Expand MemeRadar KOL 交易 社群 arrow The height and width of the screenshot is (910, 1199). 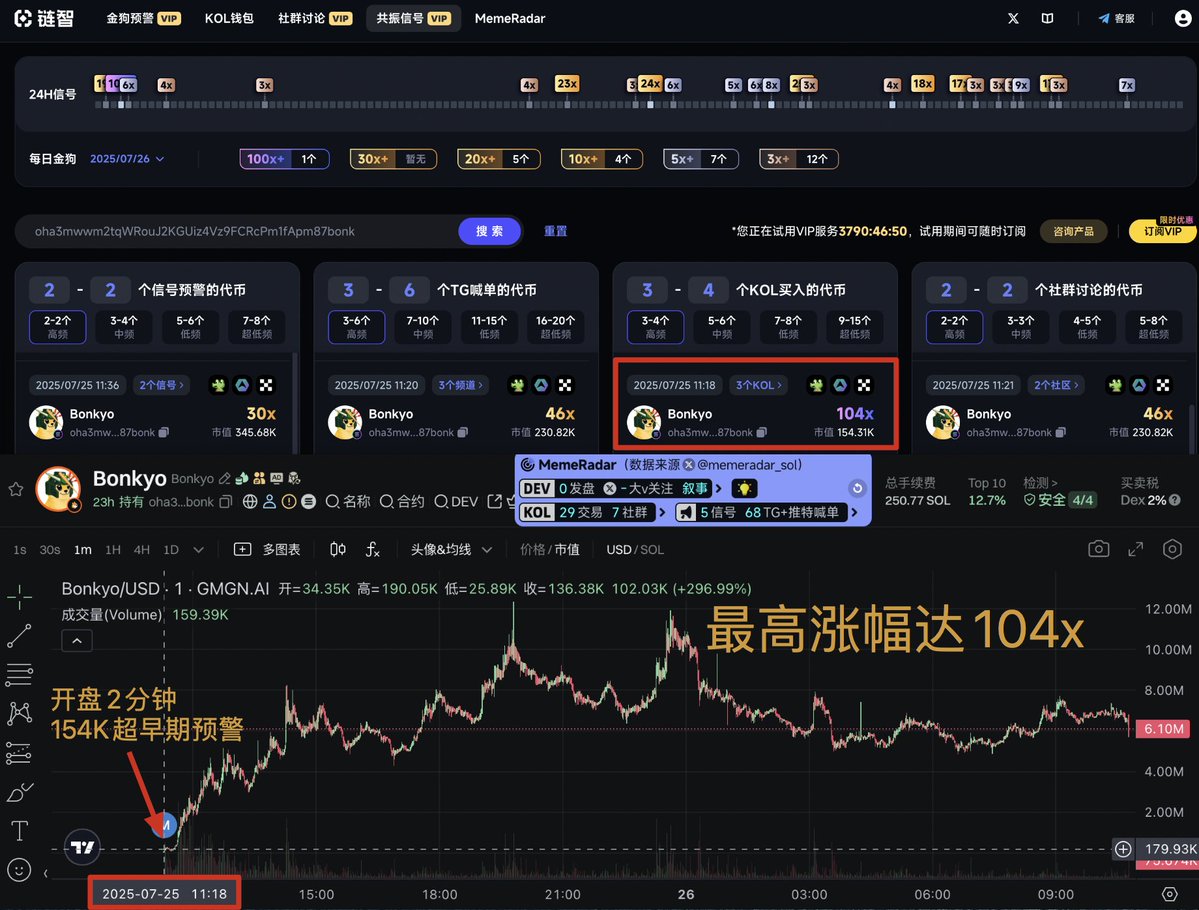(661, 512)
